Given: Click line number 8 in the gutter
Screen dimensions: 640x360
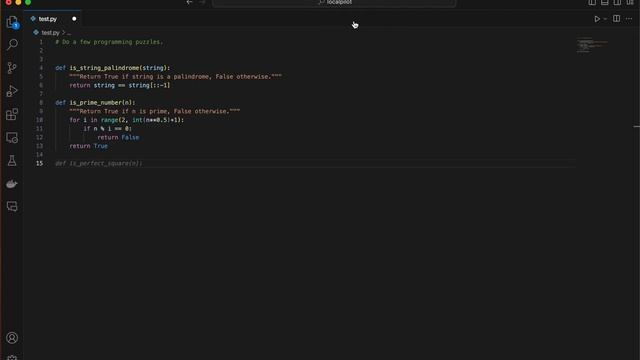Looking at the screenshot, I should click(x=41, y=102).
